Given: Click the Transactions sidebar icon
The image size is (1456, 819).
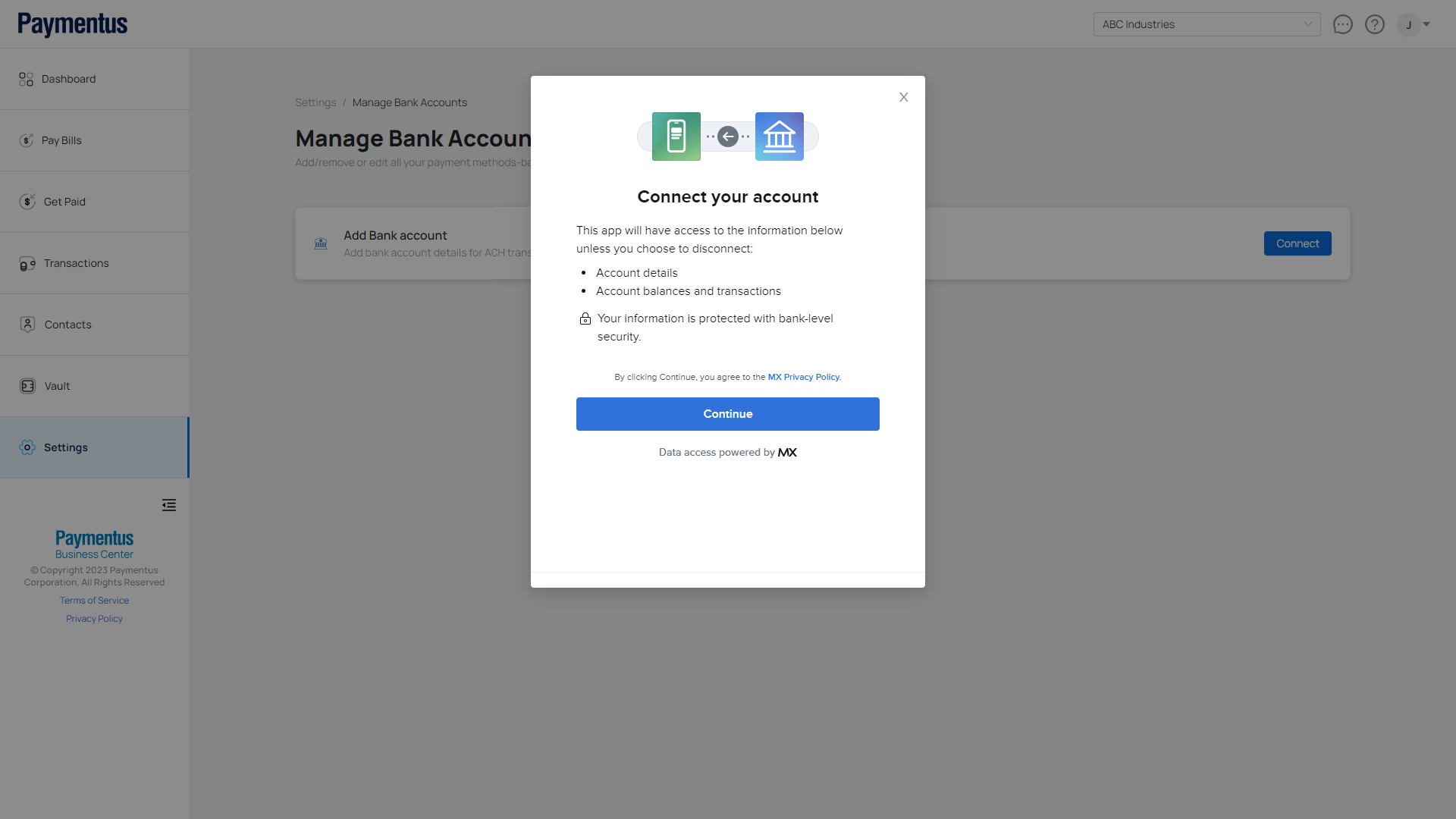Looking at the screenshot, I should coord(27,263).
